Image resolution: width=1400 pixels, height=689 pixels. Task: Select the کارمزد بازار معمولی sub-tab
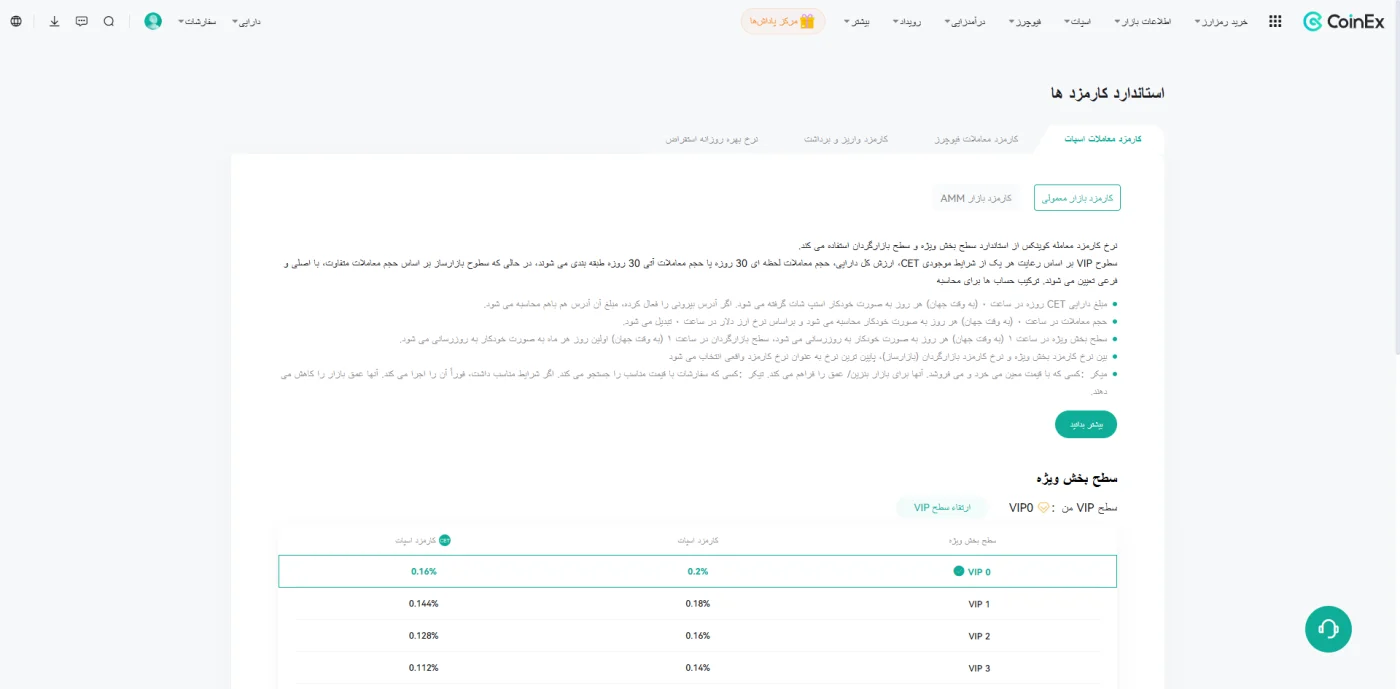pos(1077,198)
